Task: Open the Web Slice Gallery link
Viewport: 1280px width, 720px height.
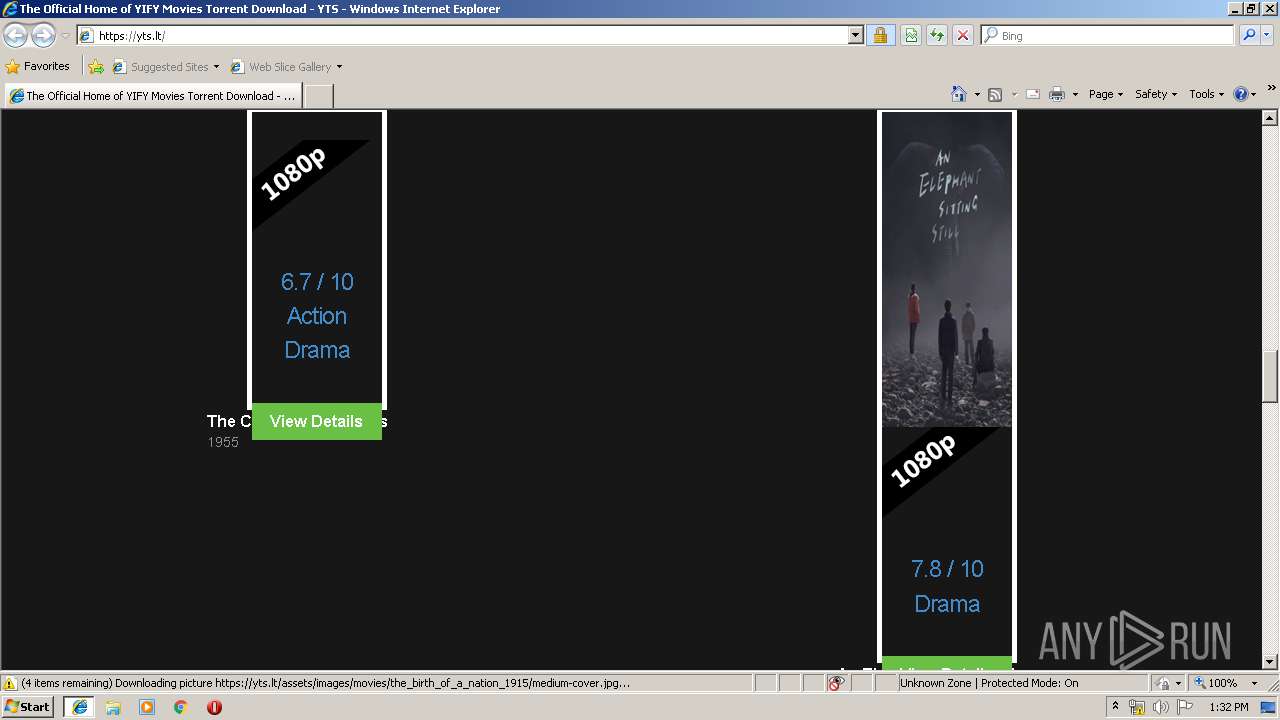Action: coord(281,67)
